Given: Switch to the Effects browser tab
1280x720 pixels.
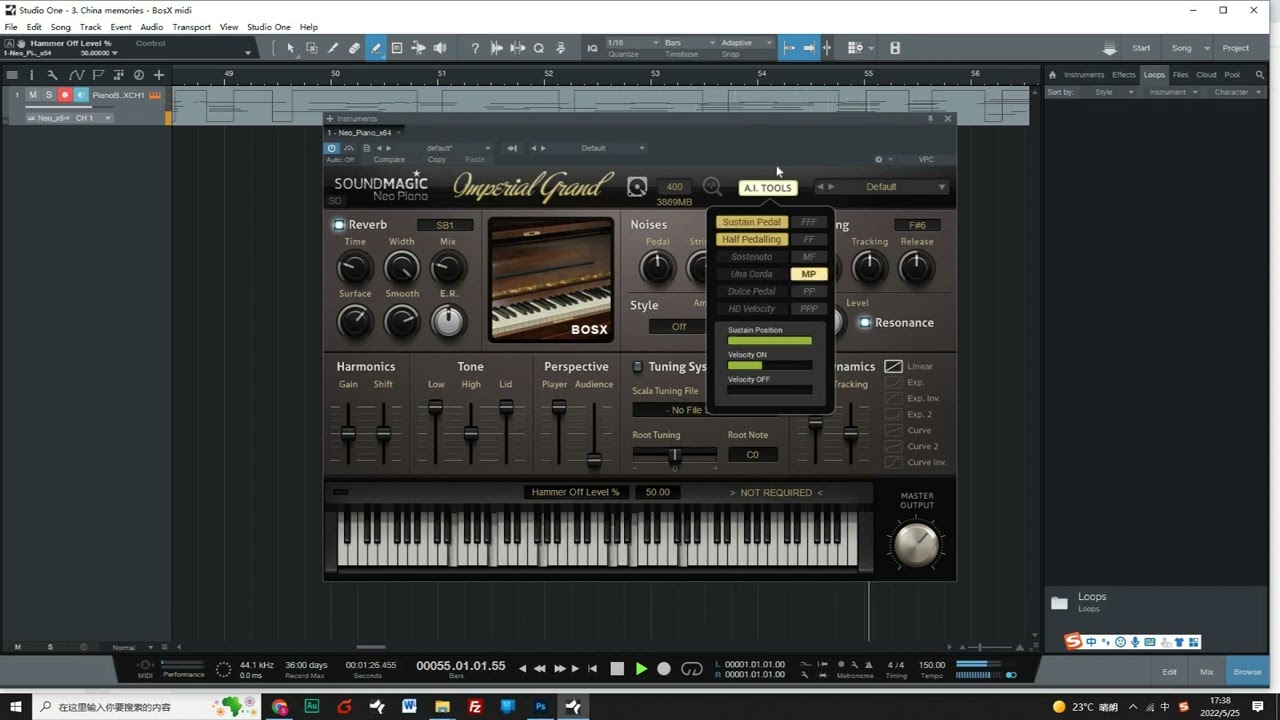Looking at the screenshot, I should (x=1124, y=75).
